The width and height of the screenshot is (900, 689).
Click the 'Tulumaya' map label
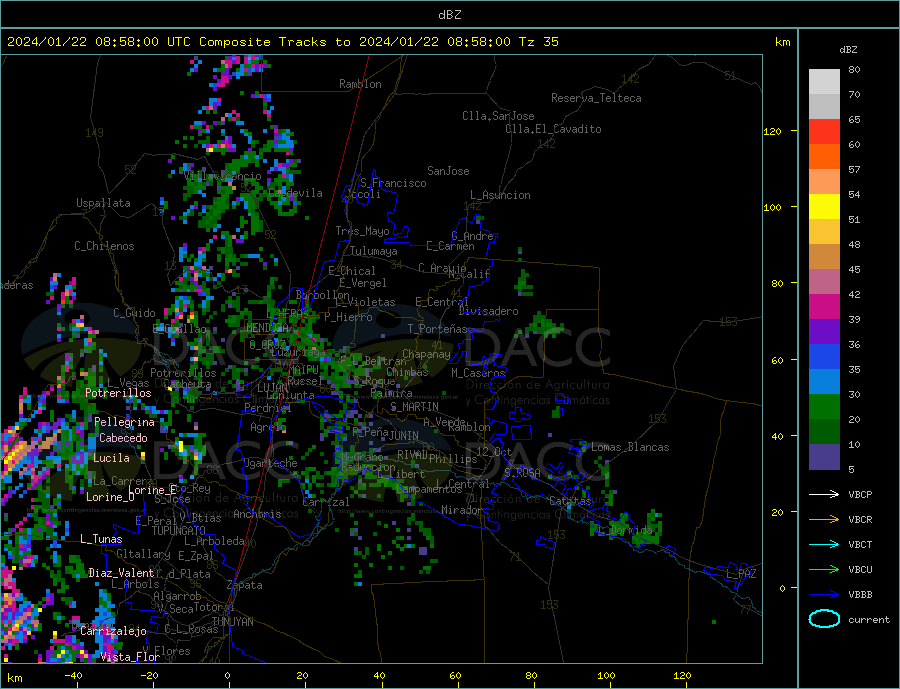pos(373,251)
